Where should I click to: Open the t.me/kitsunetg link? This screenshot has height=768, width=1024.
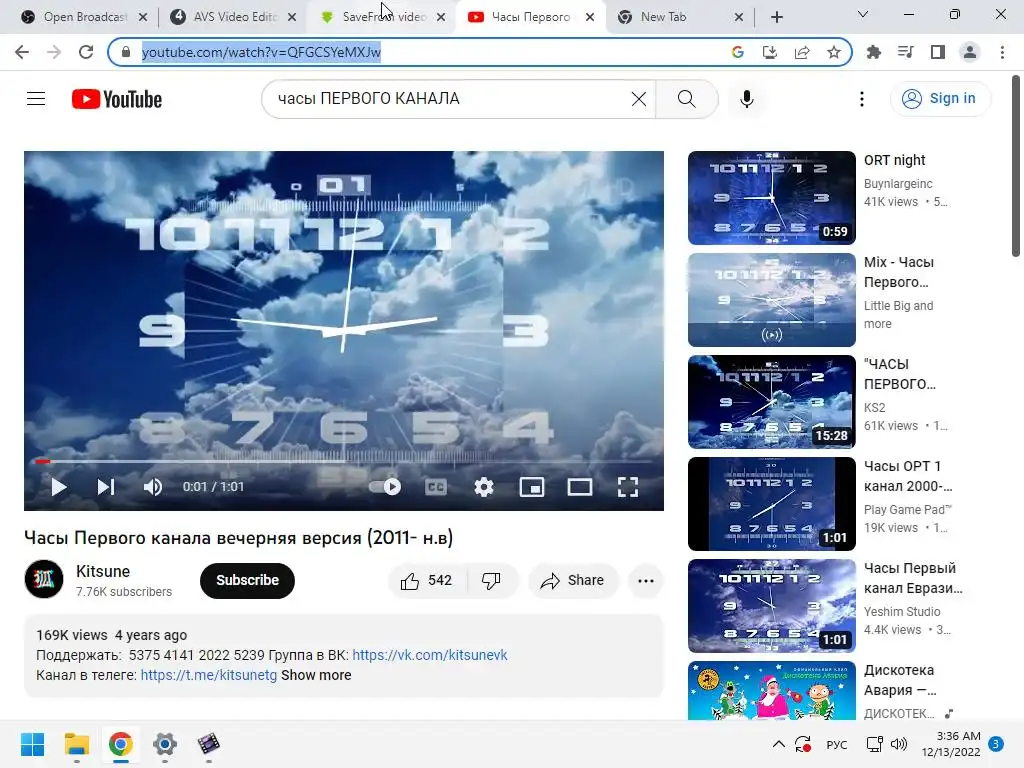209,675
